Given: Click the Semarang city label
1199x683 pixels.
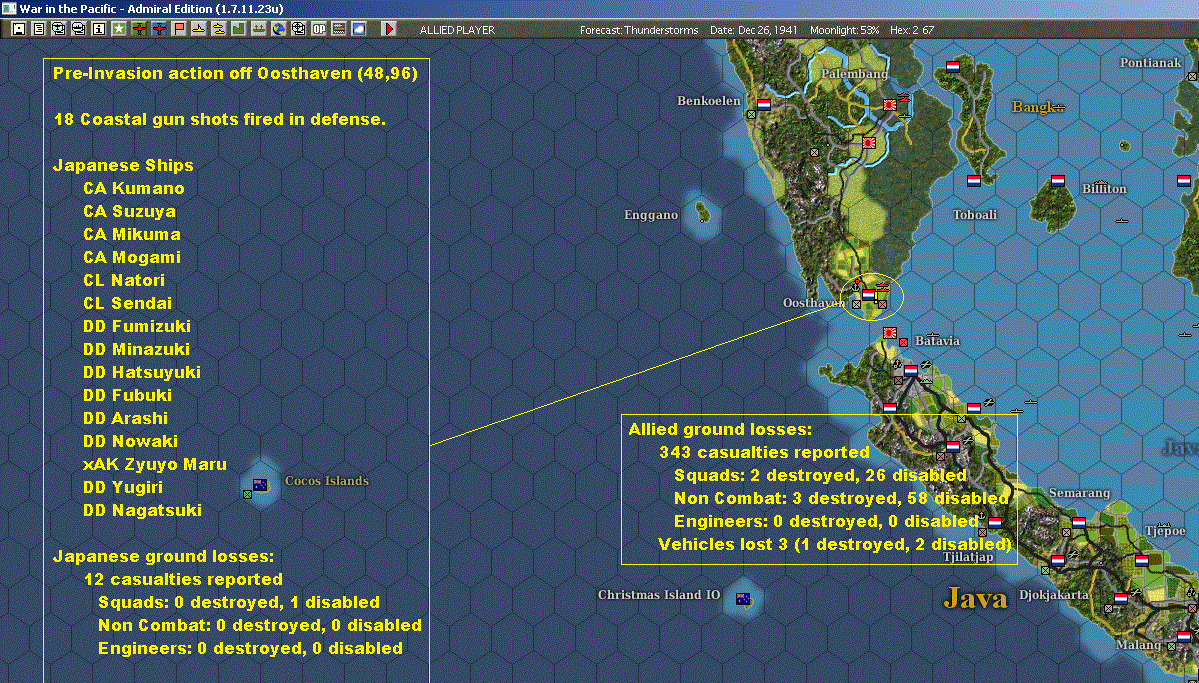Looking at the screenshot, I should pyautogui.click(x=1080, y=493).
